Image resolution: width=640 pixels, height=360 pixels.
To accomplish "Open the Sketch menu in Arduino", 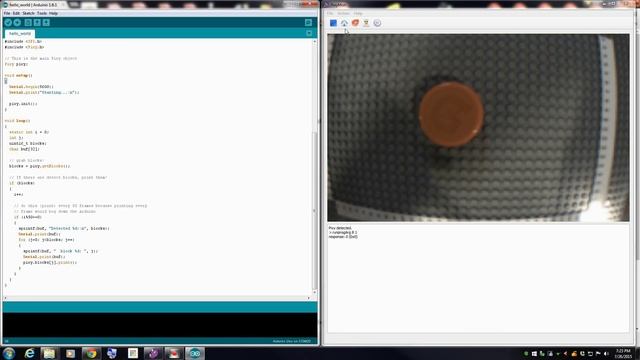I will 29,13.
